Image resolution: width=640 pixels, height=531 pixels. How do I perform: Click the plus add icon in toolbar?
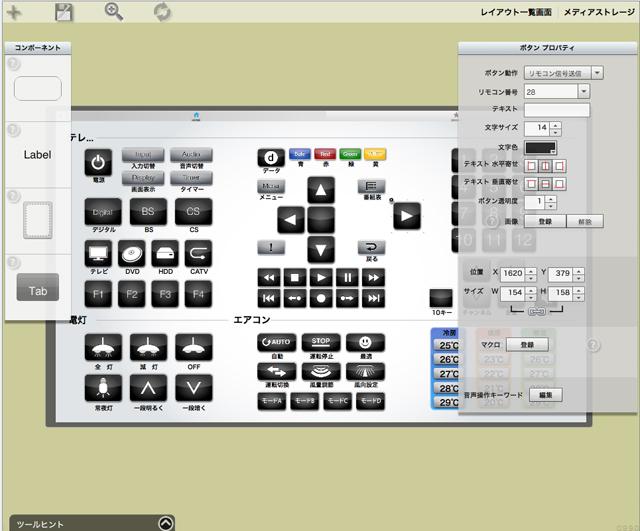[x=14, y=12]
